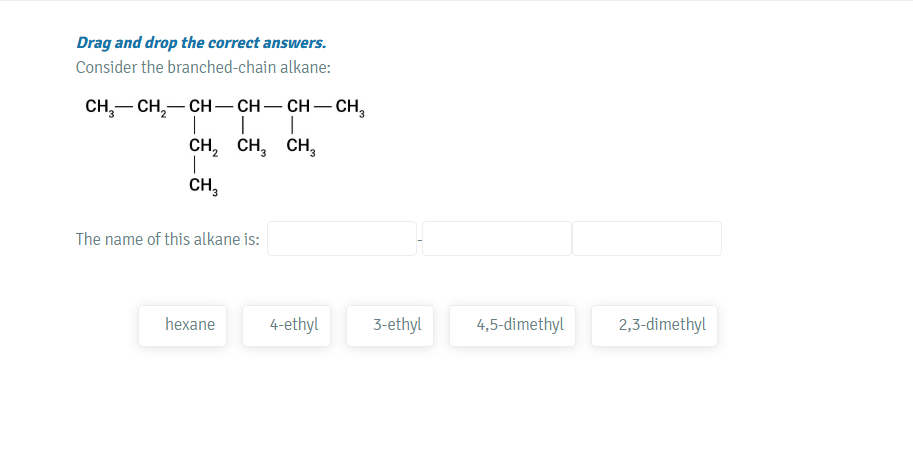Screen dimensions: 913x455
Task: Click the middle answer drop box
Action: pos(497,239)
